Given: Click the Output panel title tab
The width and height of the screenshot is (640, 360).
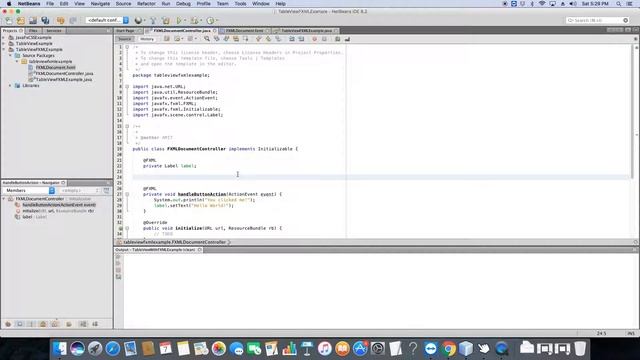Looking at the screenshot, I should [x=158, y=250].
